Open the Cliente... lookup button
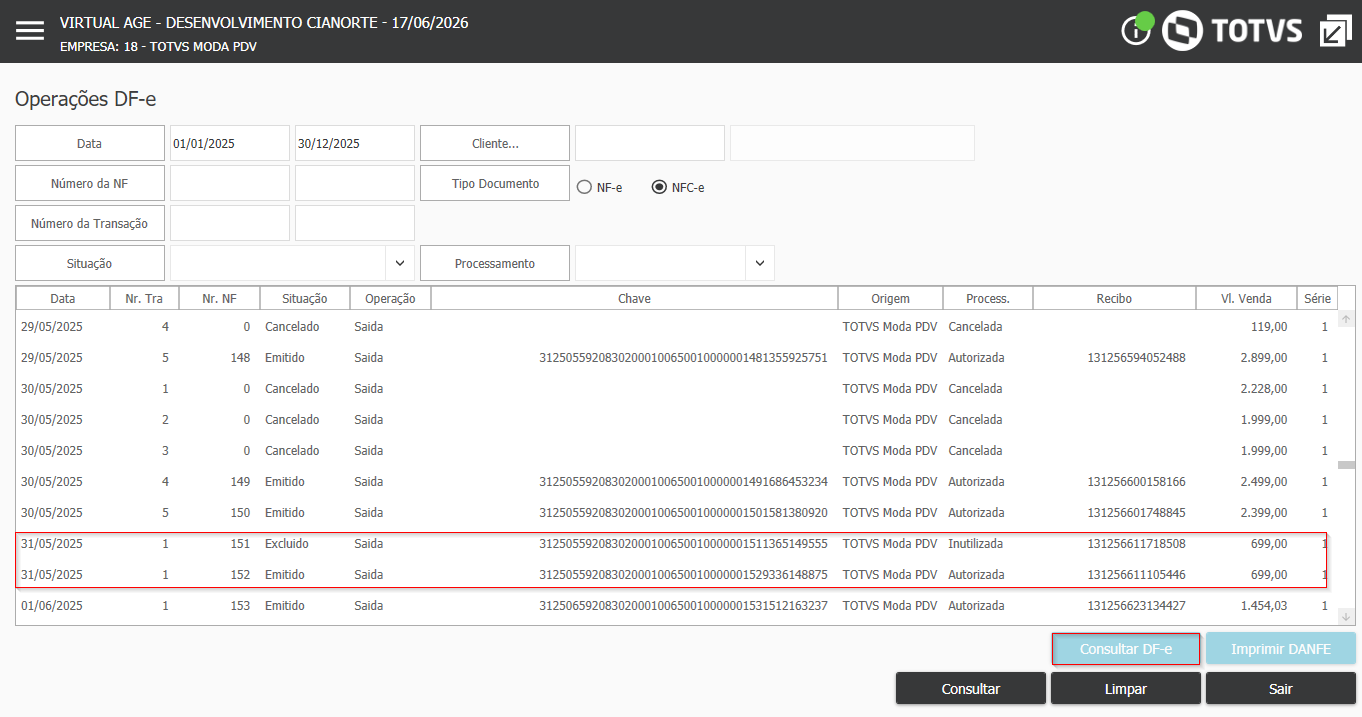Image resolution: width=1362 pixels, height=717 pixels. pyautogui.click(x=495, y=143)
